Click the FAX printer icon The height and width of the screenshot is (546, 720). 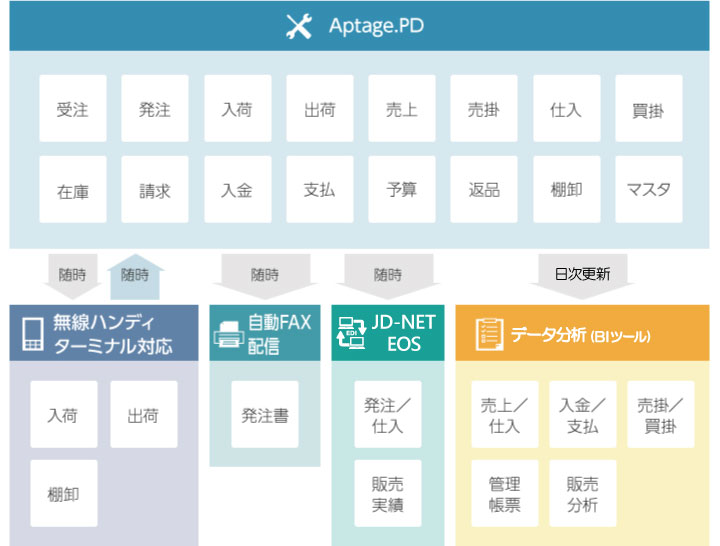(229, 335)
